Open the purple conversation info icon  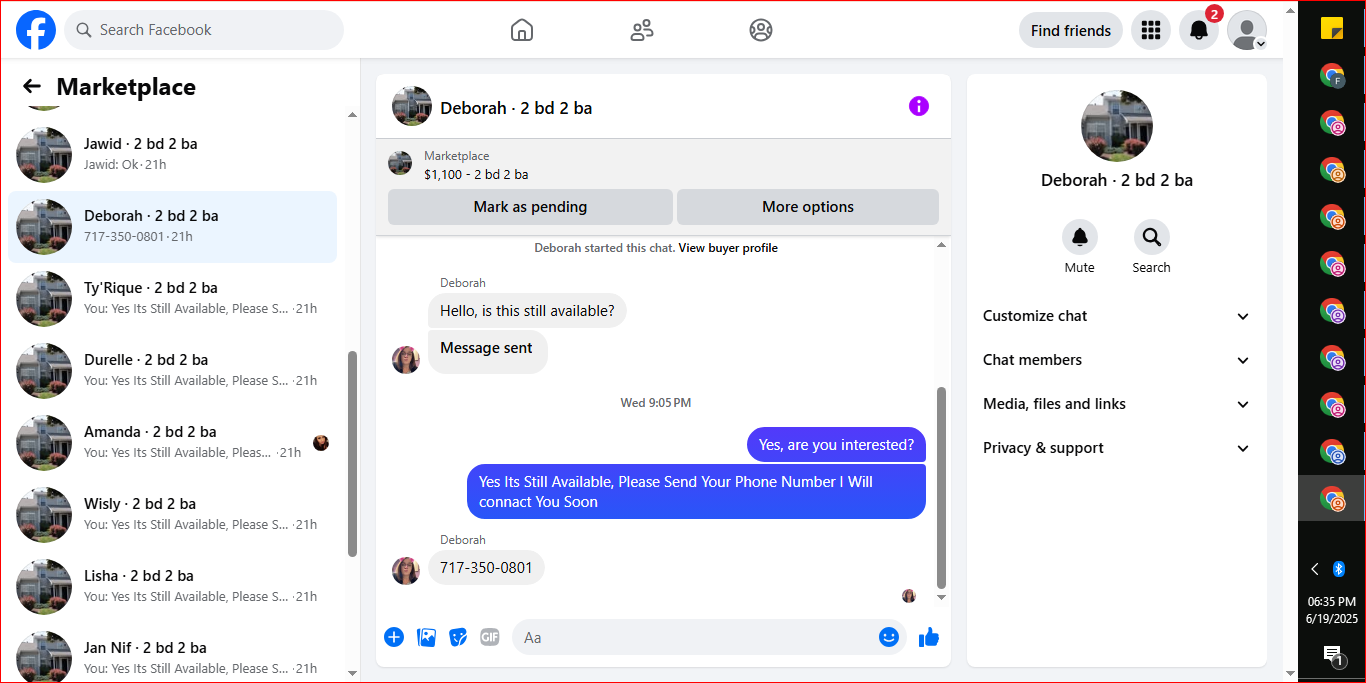(x=919, y=106)
